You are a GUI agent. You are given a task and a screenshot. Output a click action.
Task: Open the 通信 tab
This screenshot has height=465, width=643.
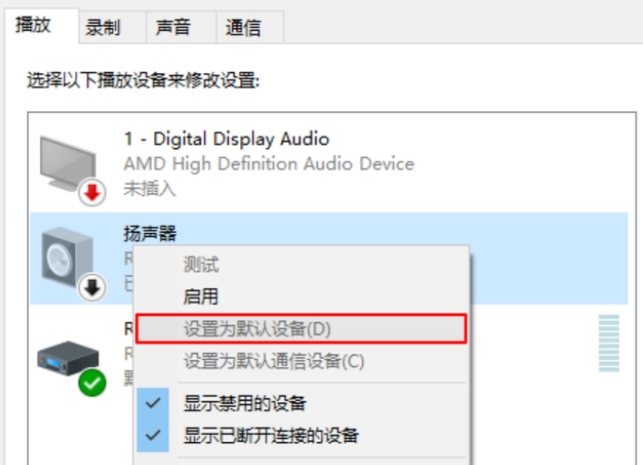(243, 27)
